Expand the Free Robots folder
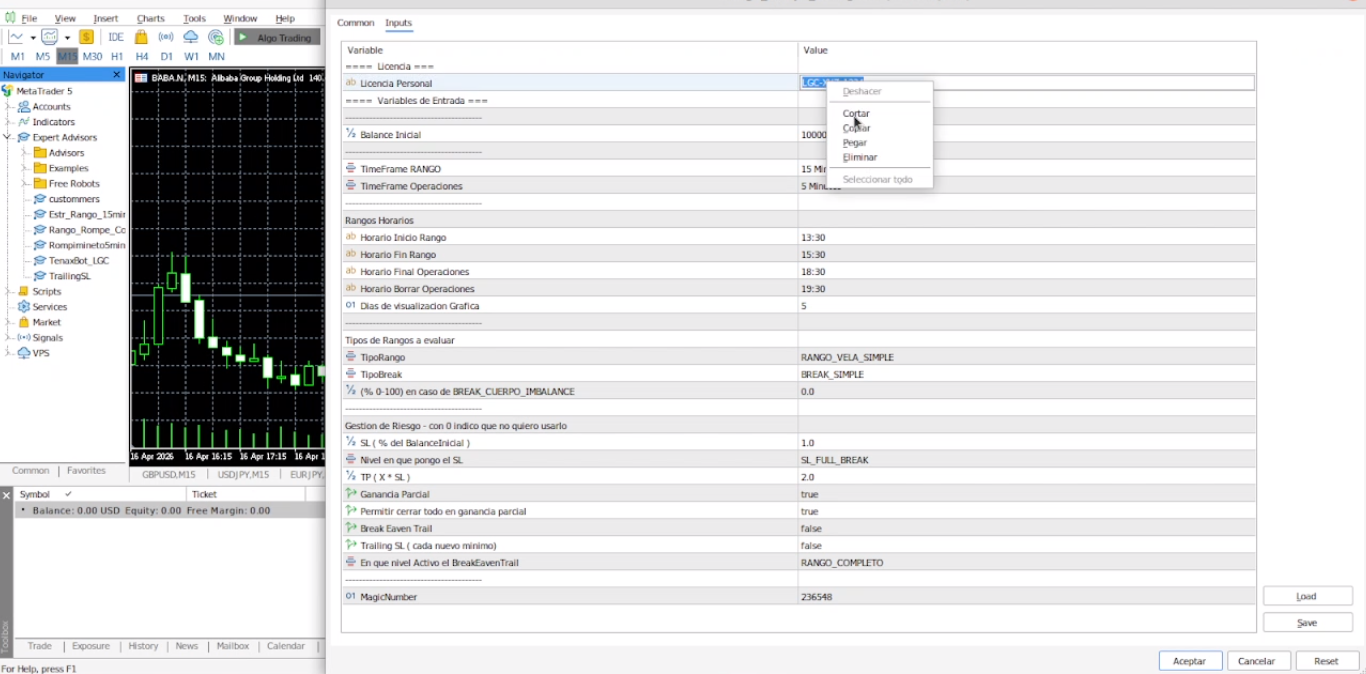 point(24,184)
